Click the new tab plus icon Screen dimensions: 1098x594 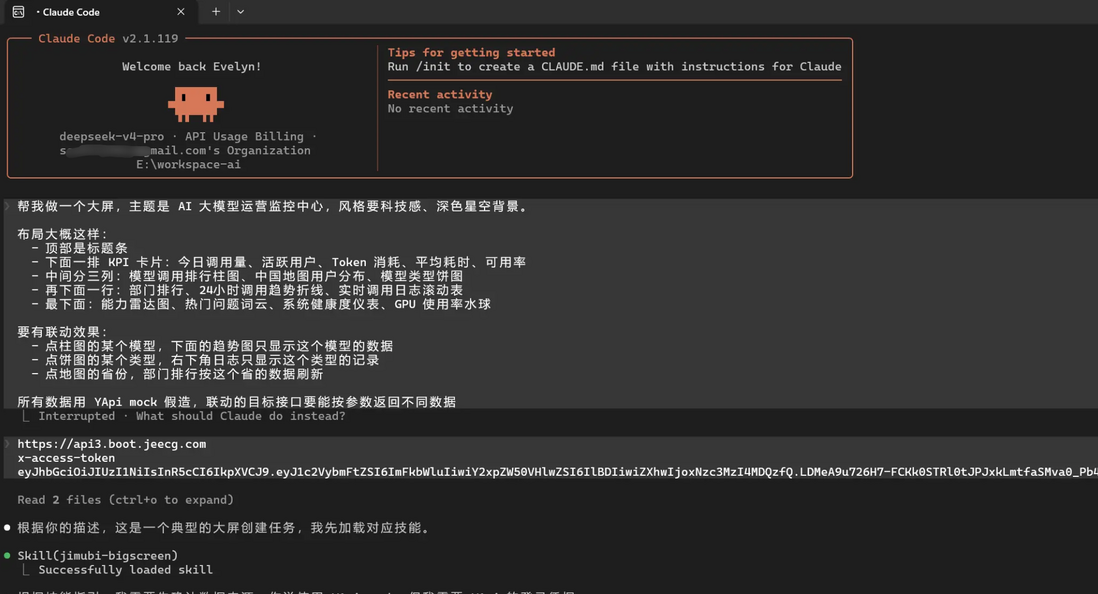(216, 12)
